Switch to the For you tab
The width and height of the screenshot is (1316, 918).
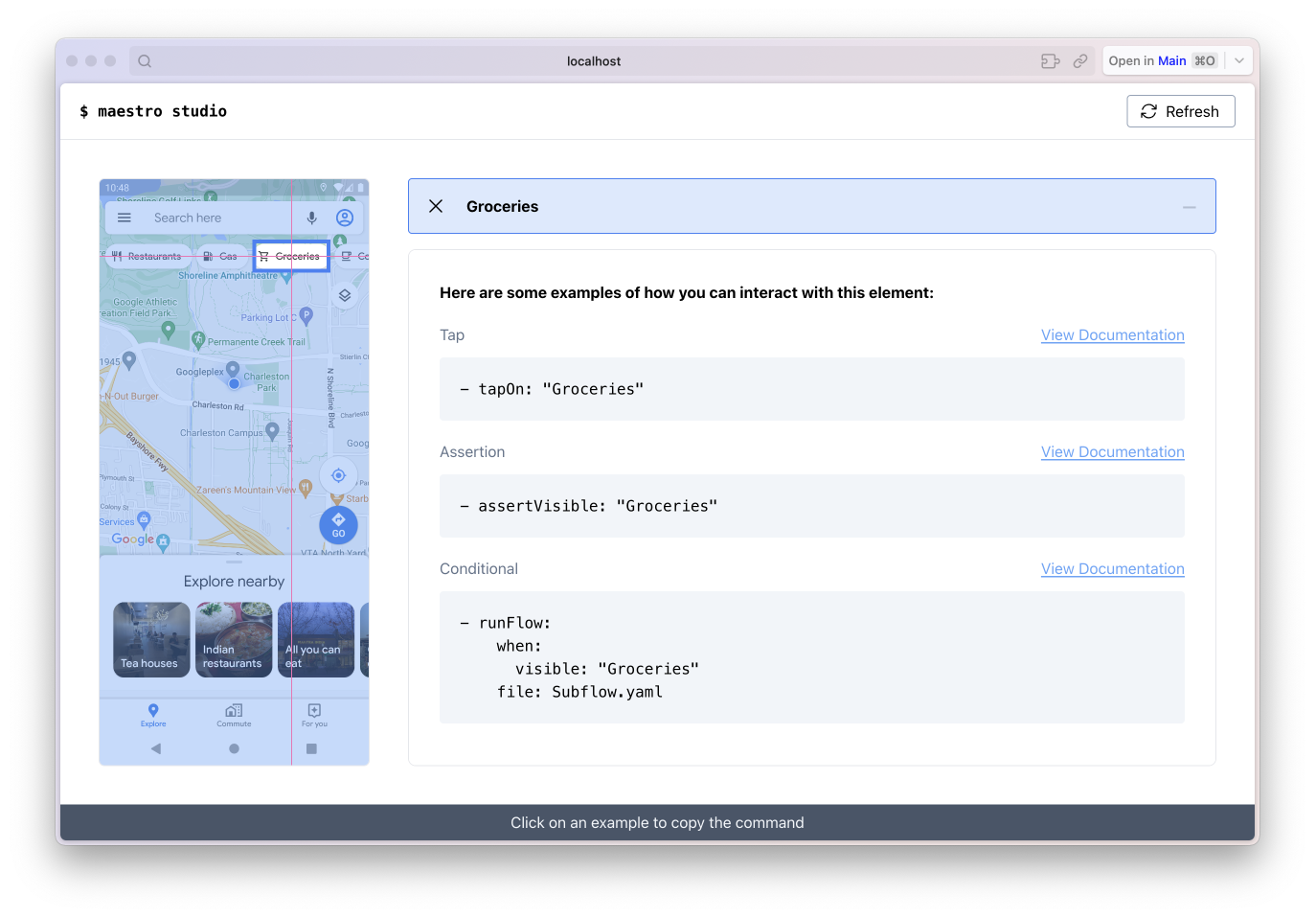[314, 715]
